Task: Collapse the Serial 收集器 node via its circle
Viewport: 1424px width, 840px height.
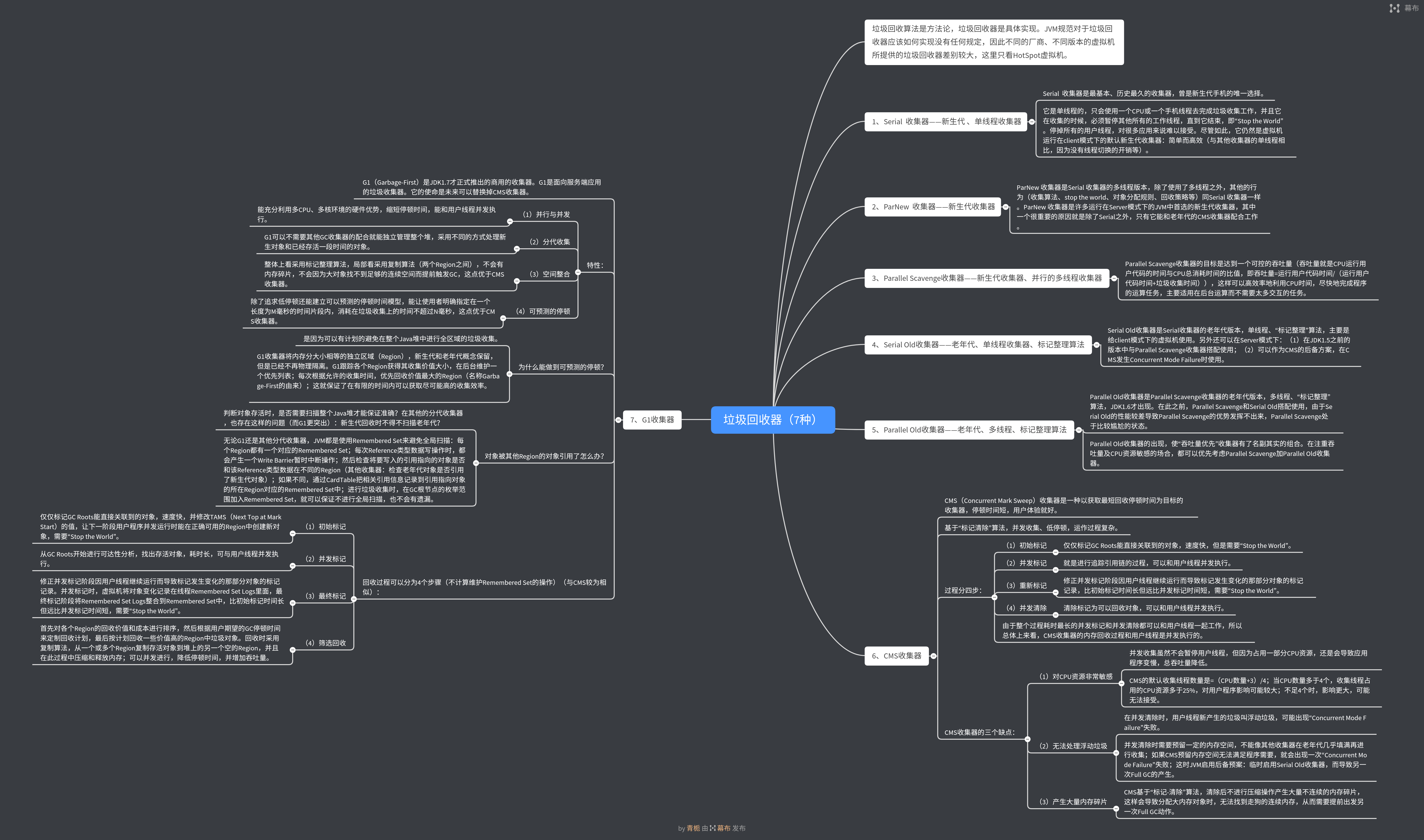Action: pyautogui.click(x=1032, y=122)
